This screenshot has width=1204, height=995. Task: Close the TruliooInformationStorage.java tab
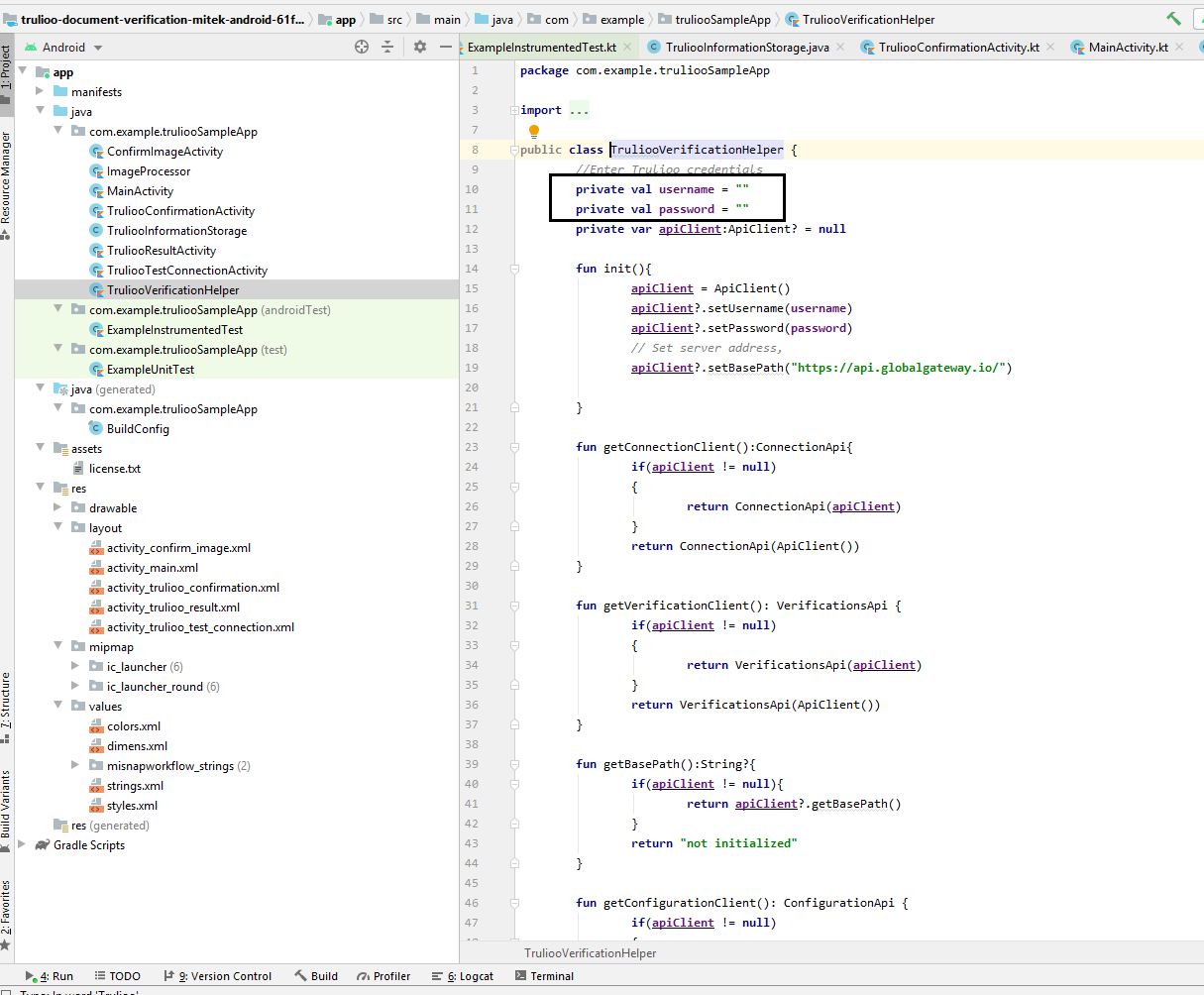[840, 47]
